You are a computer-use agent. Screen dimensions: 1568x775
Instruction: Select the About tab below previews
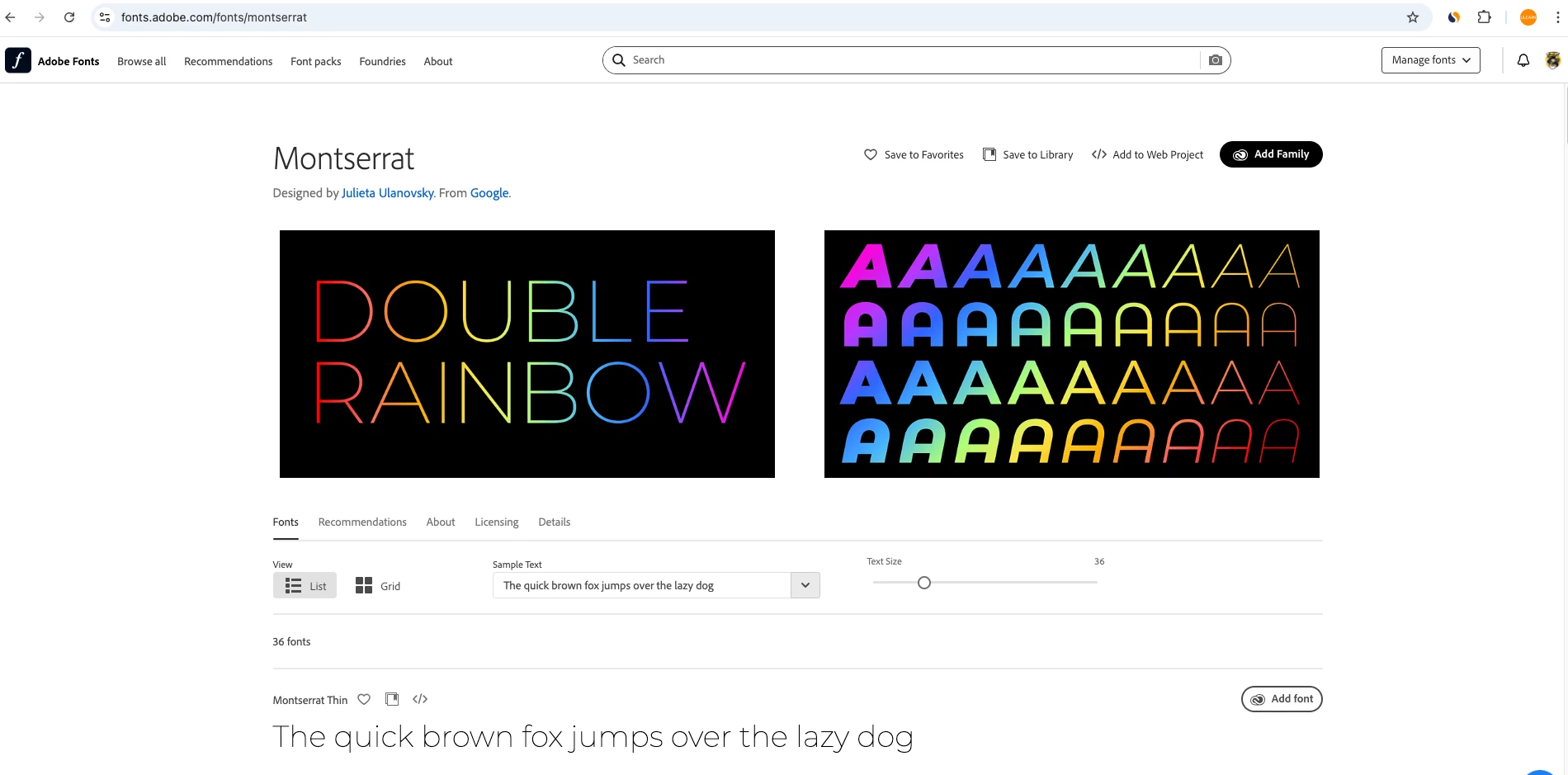tap(441, 522)
